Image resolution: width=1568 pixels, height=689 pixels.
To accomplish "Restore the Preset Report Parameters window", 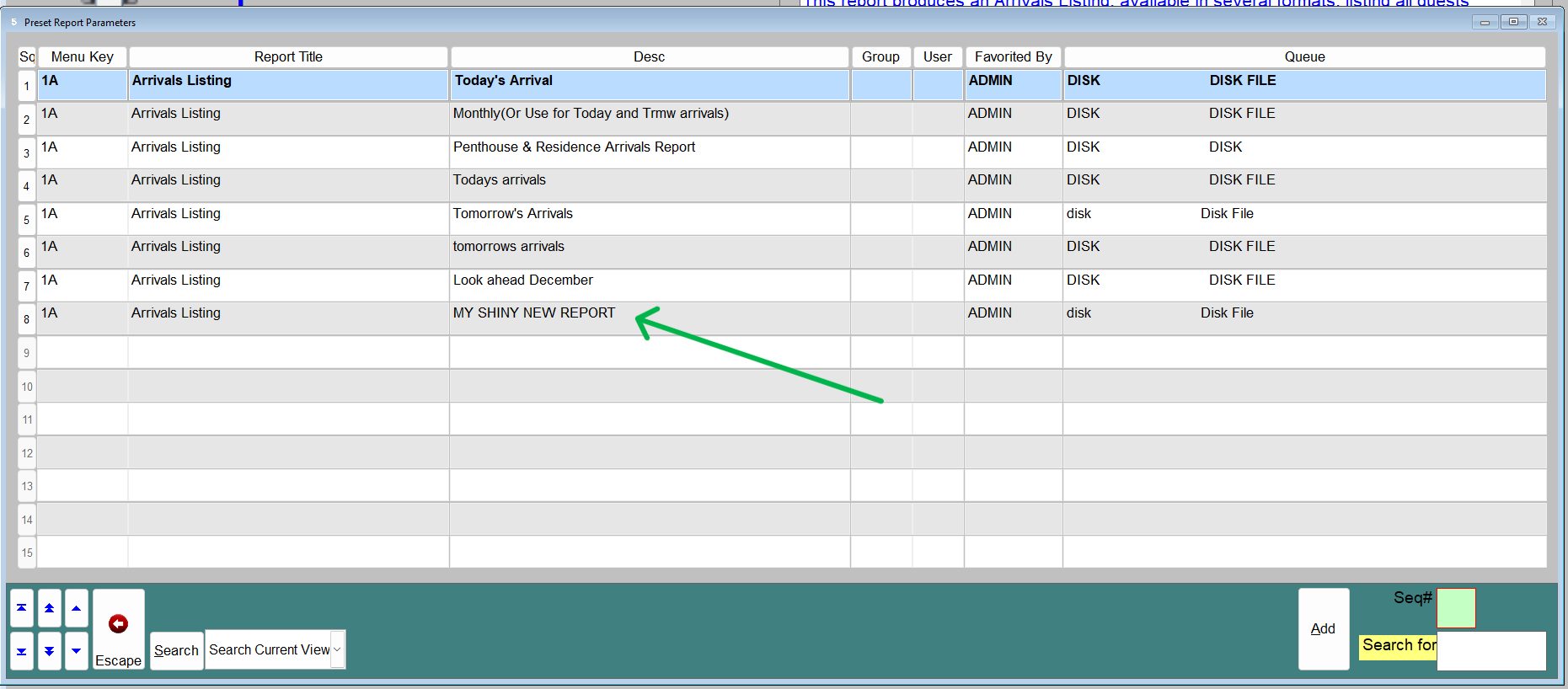I will [x=1513, y=22].
